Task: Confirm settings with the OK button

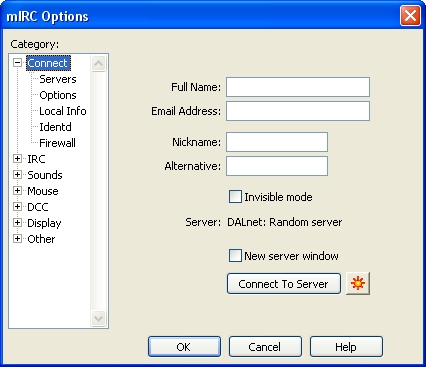Action: [184, 347]
